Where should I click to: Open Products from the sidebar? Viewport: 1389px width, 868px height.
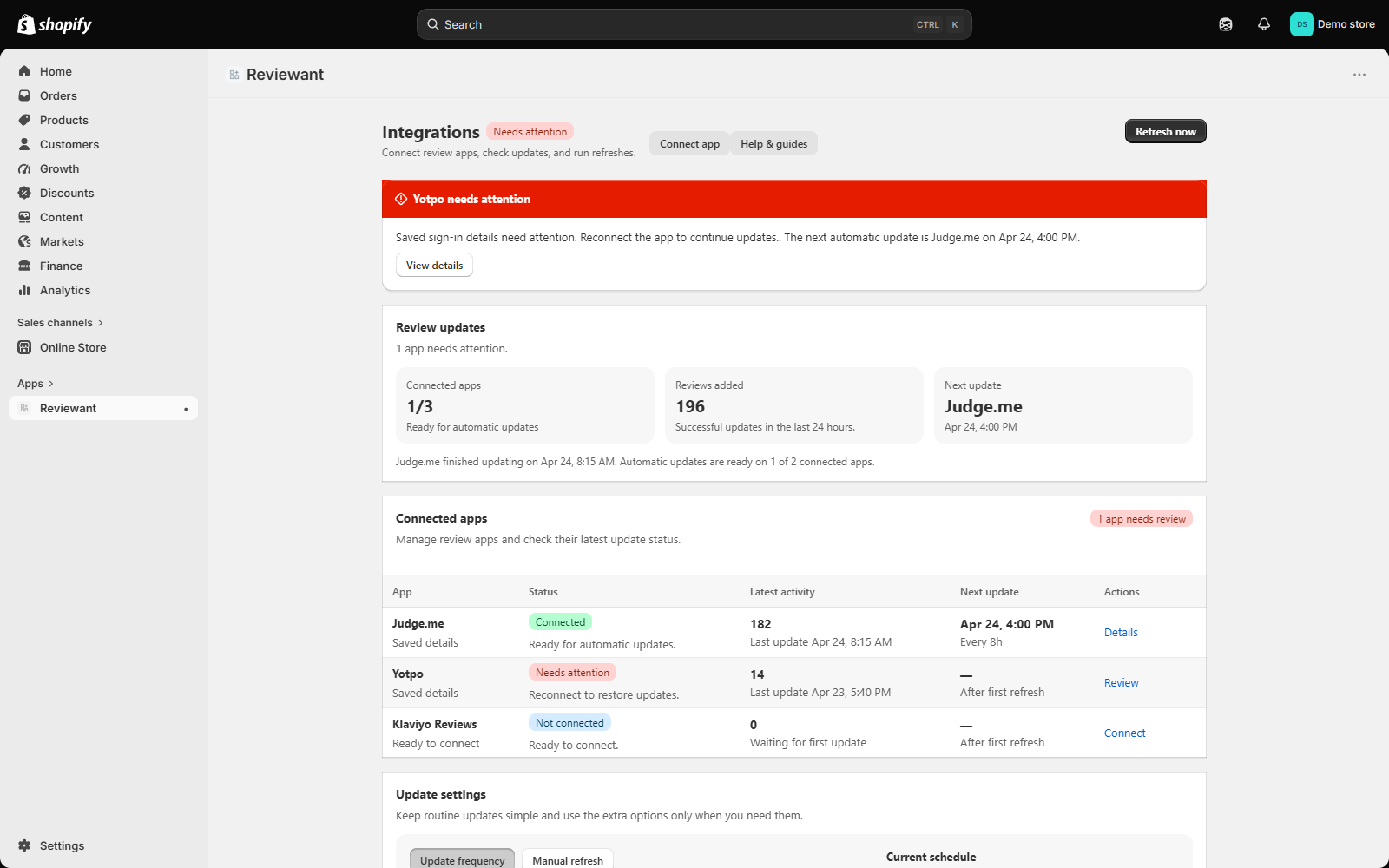pyautogui.click(x=103, y=120)
